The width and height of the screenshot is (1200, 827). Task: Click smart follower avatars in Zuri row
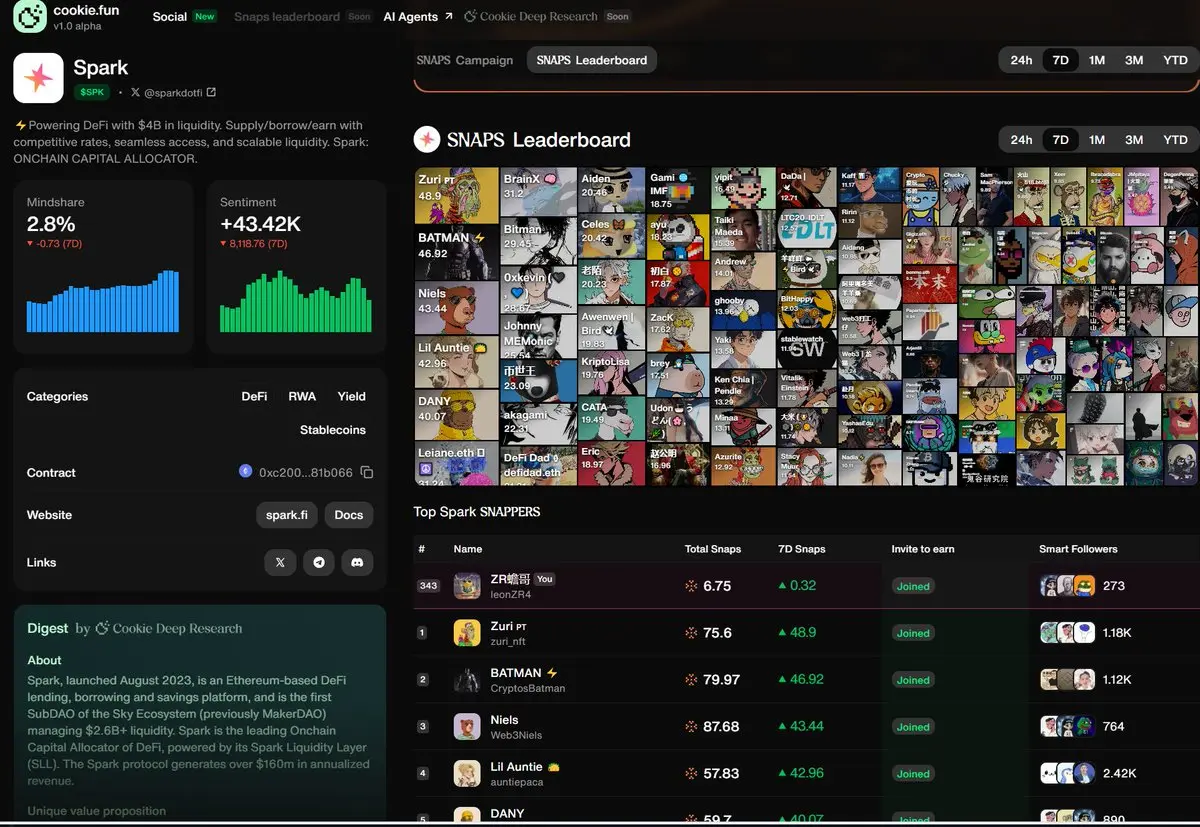coord(1067,633)
